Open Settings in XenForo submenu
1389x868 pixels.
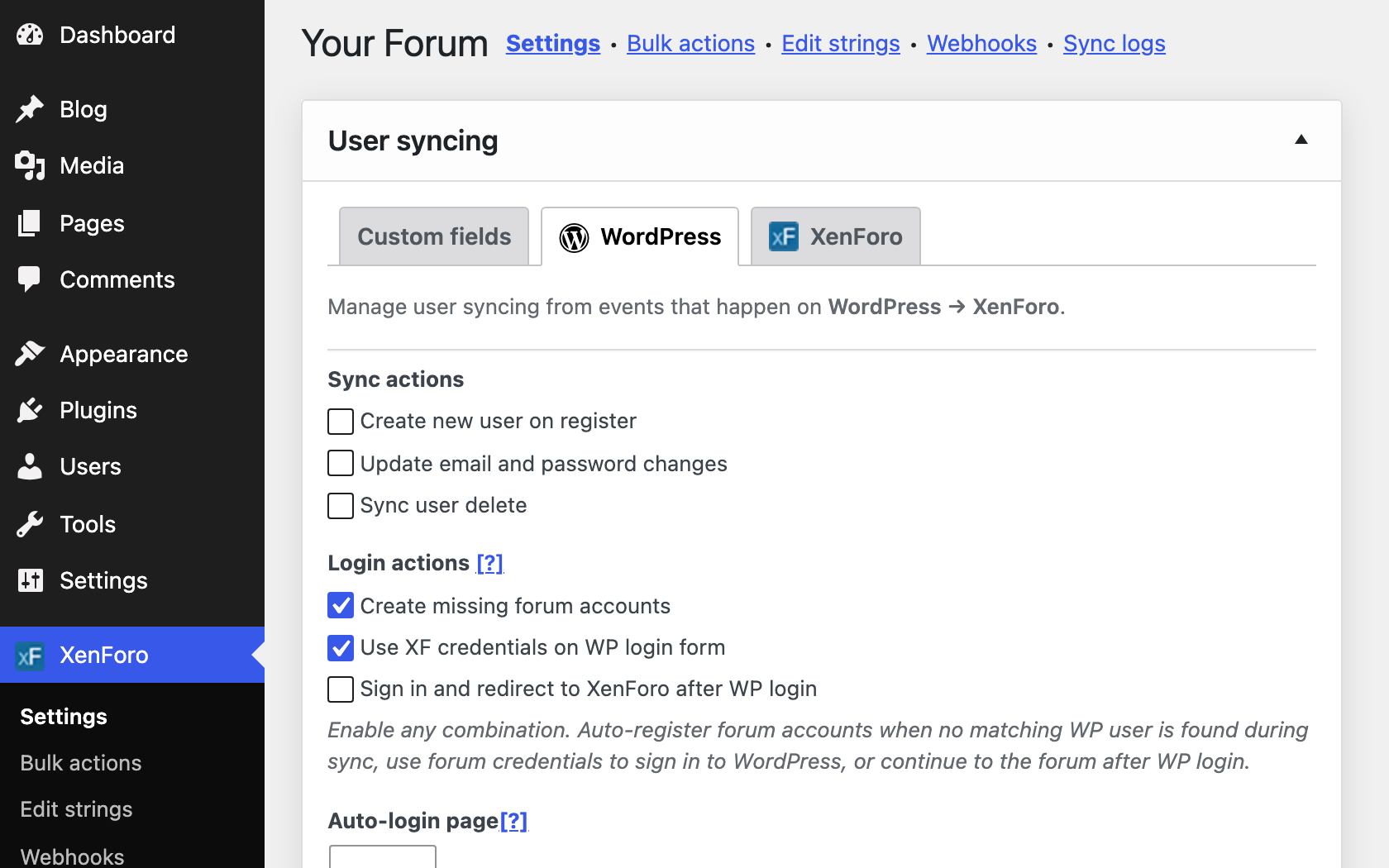tap(64, 717)
